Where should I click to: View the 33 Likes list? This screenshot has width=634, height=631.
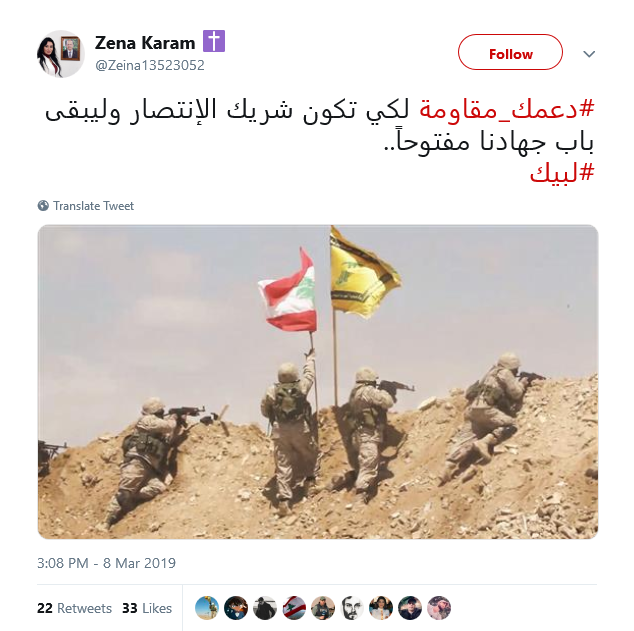(x=147, y=608)
